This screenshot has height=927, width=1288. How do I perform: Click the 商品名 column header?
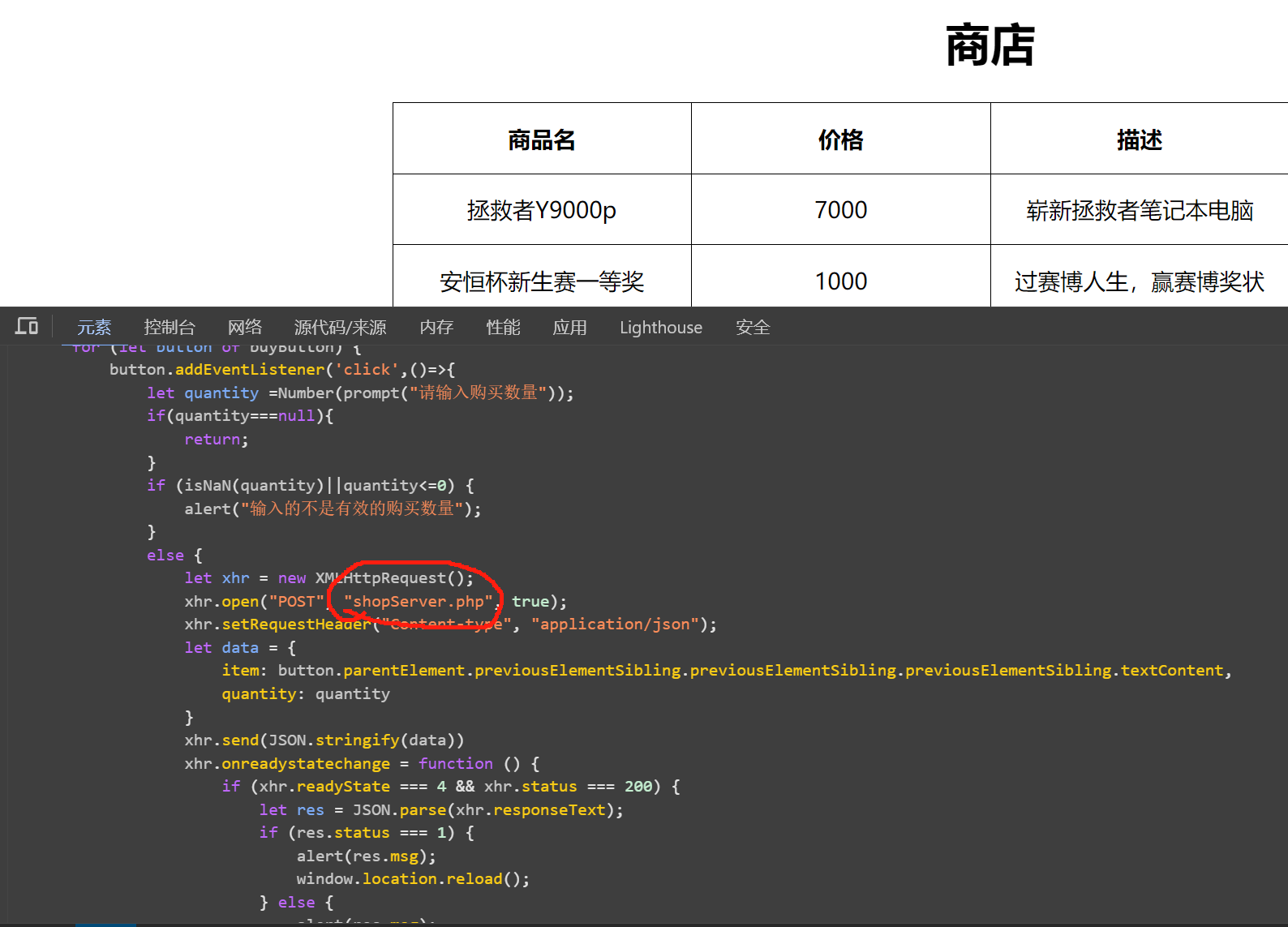tap(542, 140)
